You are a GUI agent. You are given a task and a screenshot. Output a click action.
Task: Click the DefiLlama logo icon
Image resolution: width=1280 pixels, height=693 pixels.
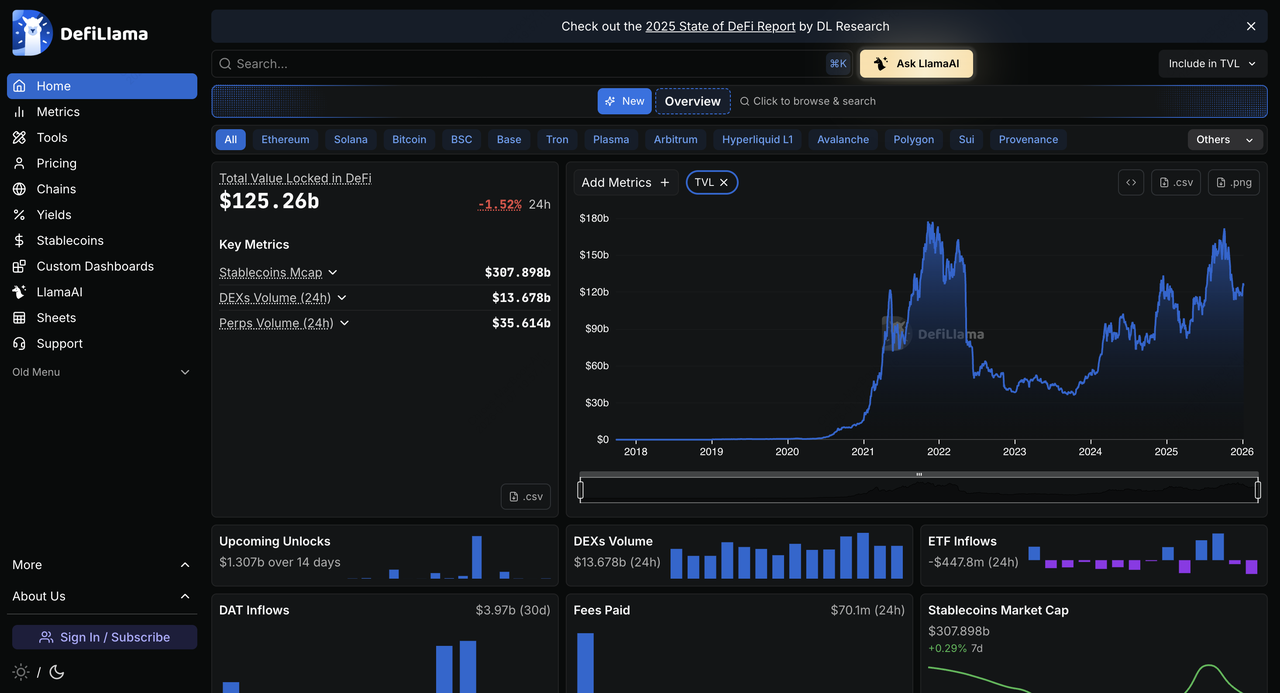(32, 33)
